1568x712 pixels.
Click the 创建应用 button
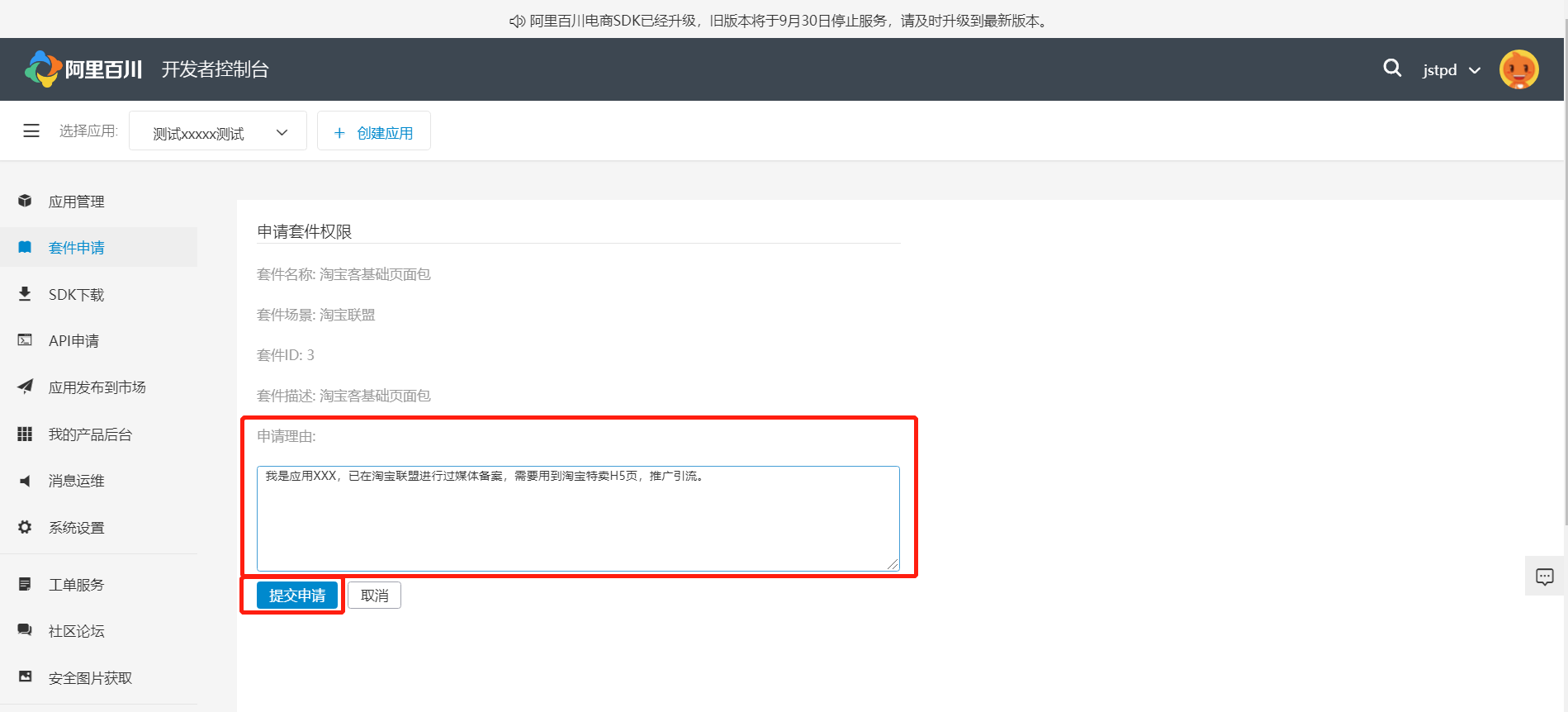tap(374, 132)
